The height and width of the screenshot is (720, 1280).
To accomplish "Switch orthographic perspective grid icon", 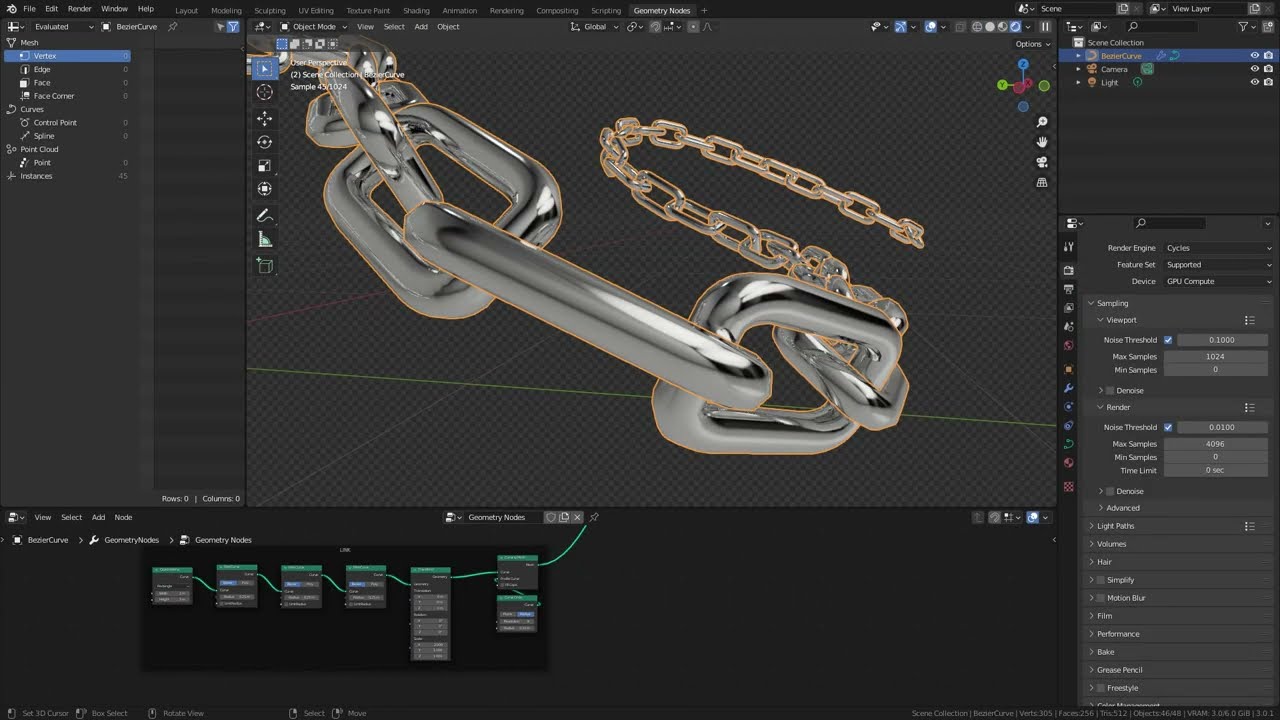I will tap(1041, 182).
